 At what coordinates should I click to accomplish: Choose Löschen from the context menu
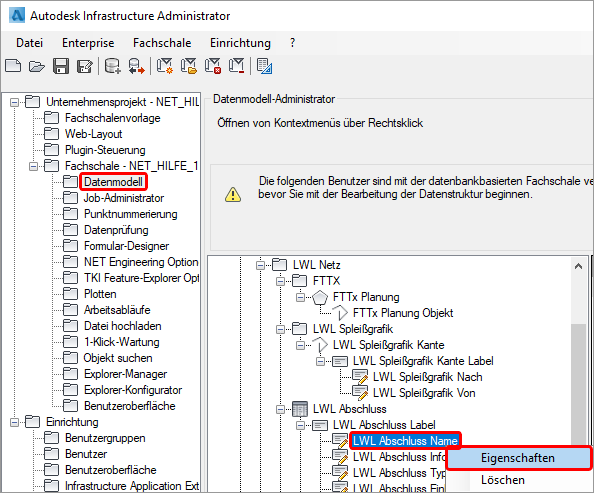(503, 480)
